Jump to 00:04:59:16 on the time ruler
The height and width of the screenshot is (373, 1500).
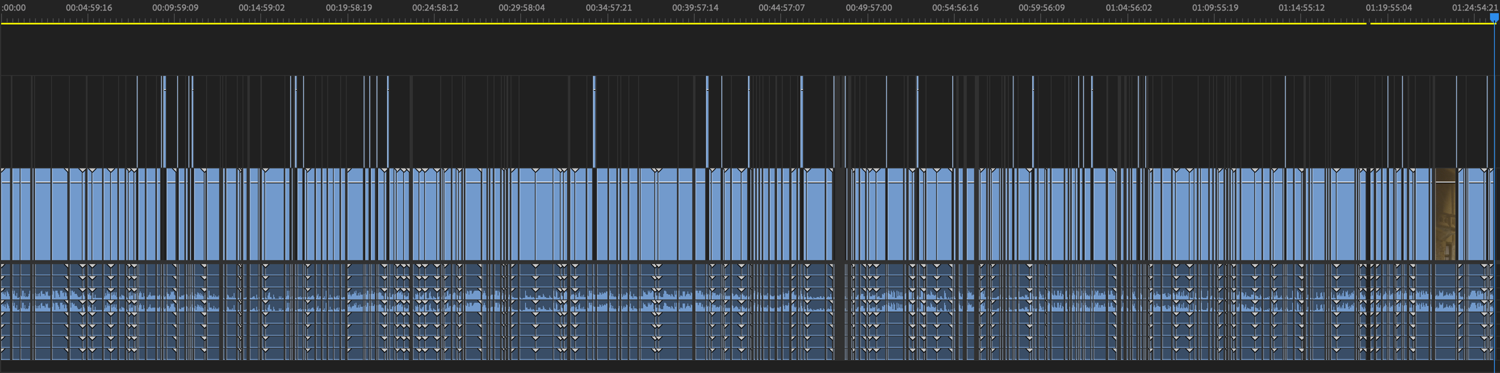(x=89, y=7)
